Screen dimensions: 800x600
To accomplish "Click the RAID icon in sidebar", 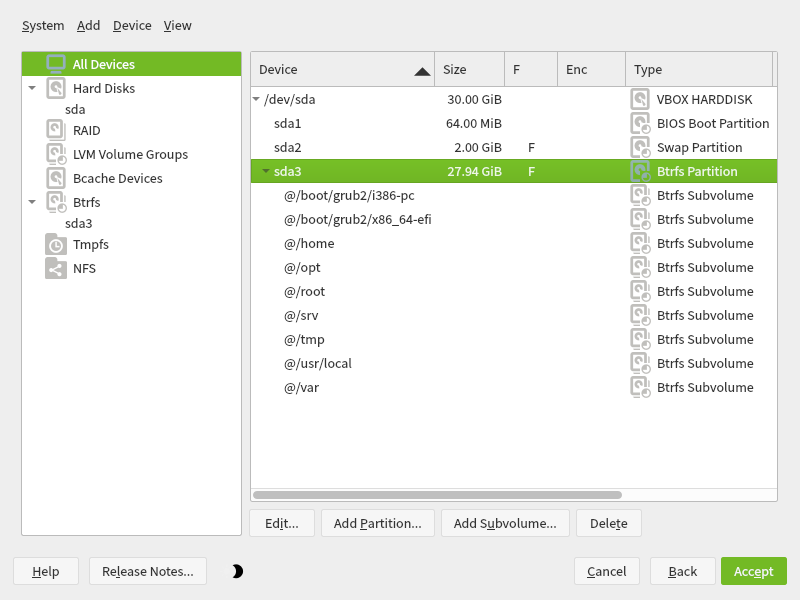I will pyautogui.click(x=56, y=130).
